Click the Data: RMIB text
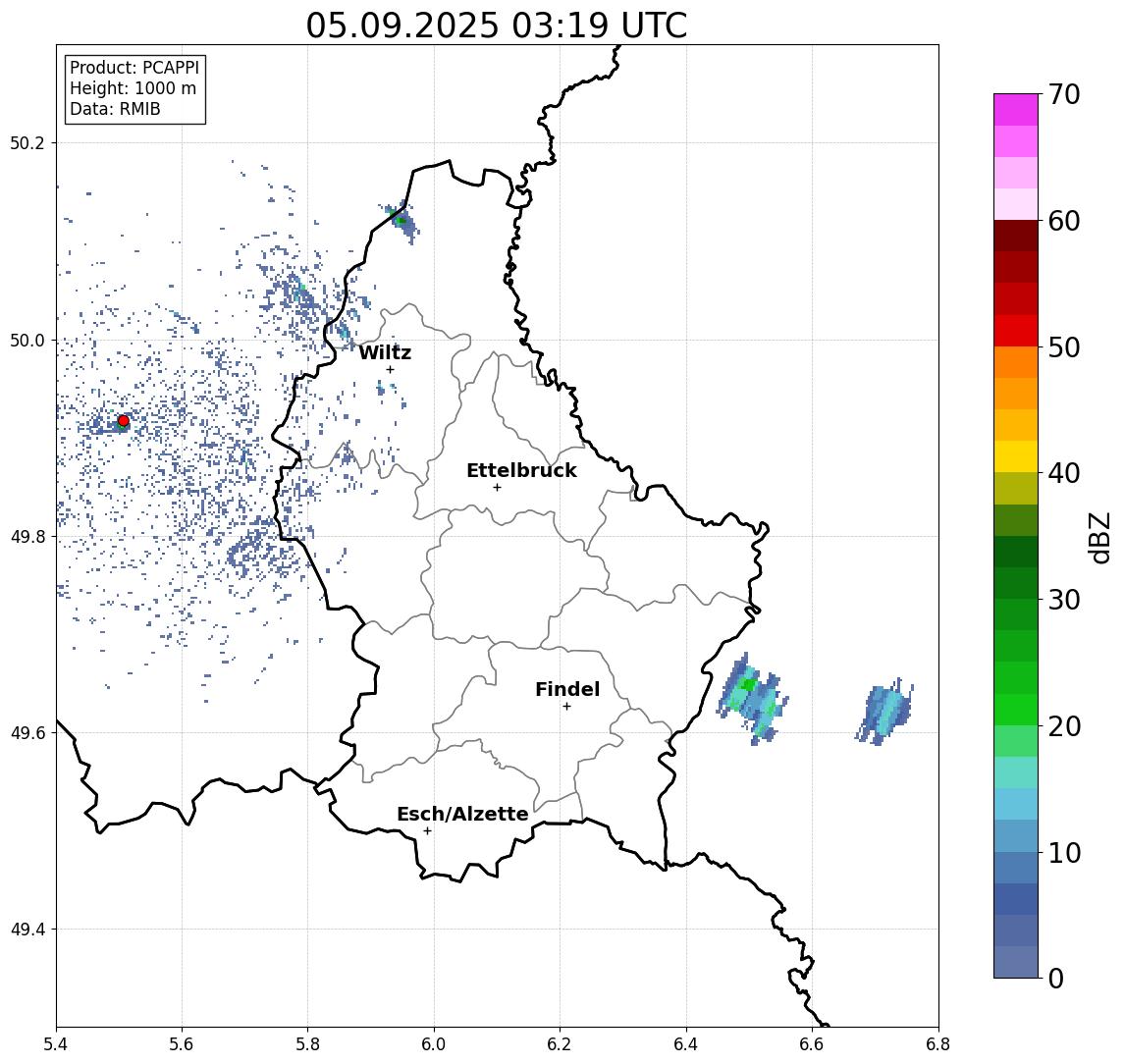Image resolution: width=1124 pixels, height=1064 pixels. [115, 109]
